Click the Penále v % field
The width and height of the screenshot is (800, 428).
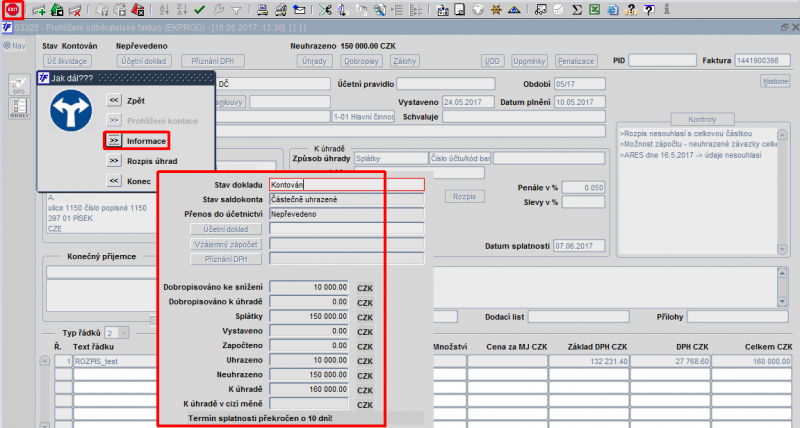583,187
